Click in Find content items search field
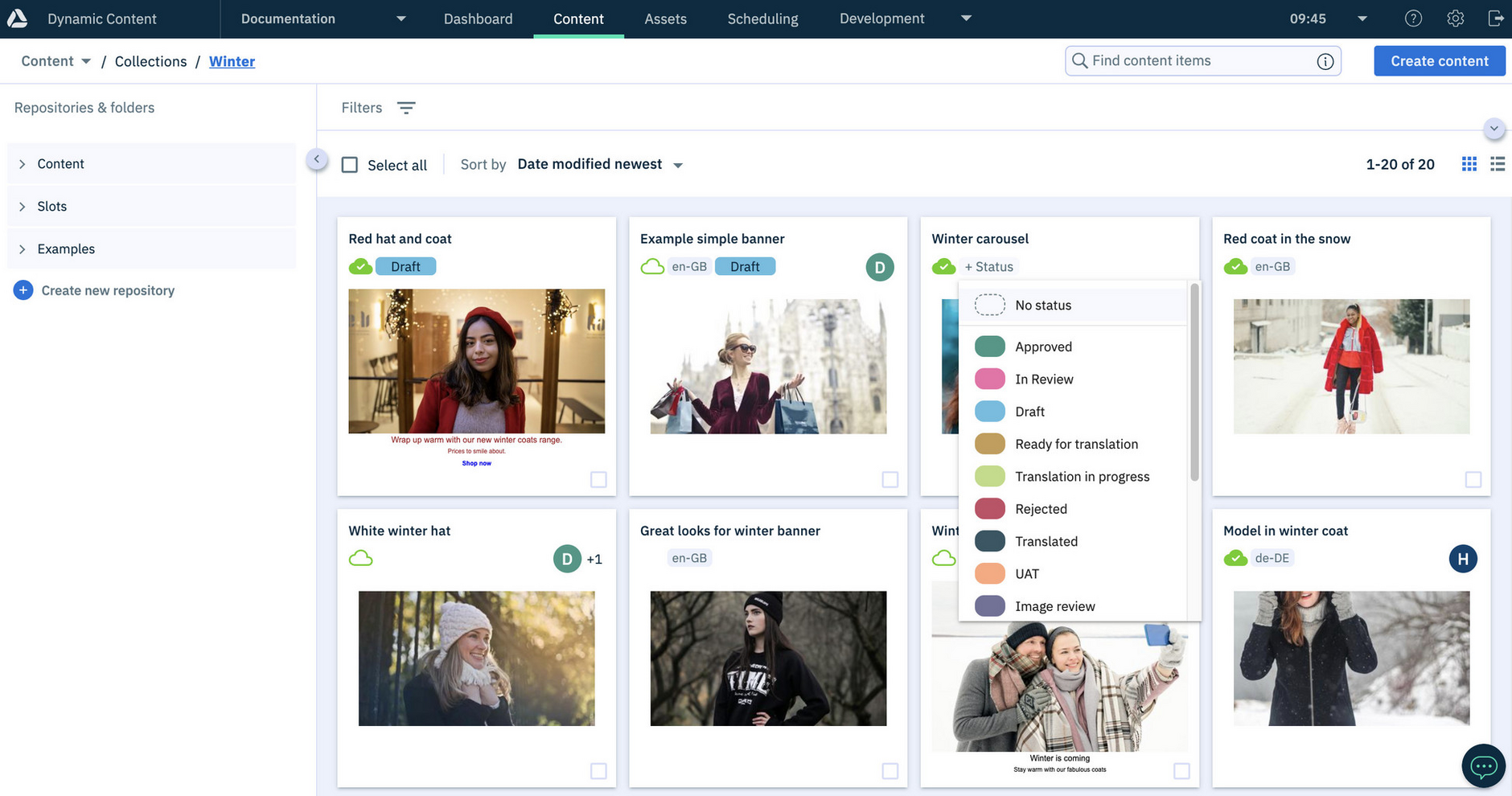 tap(1202, 61)
